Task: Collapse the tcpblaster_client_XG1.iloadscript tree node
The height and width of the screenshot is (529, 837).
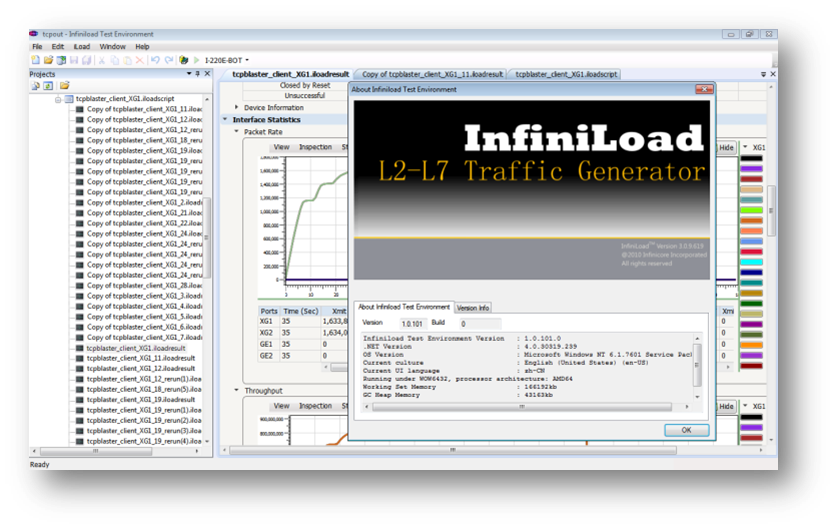Action: (58, 99)
